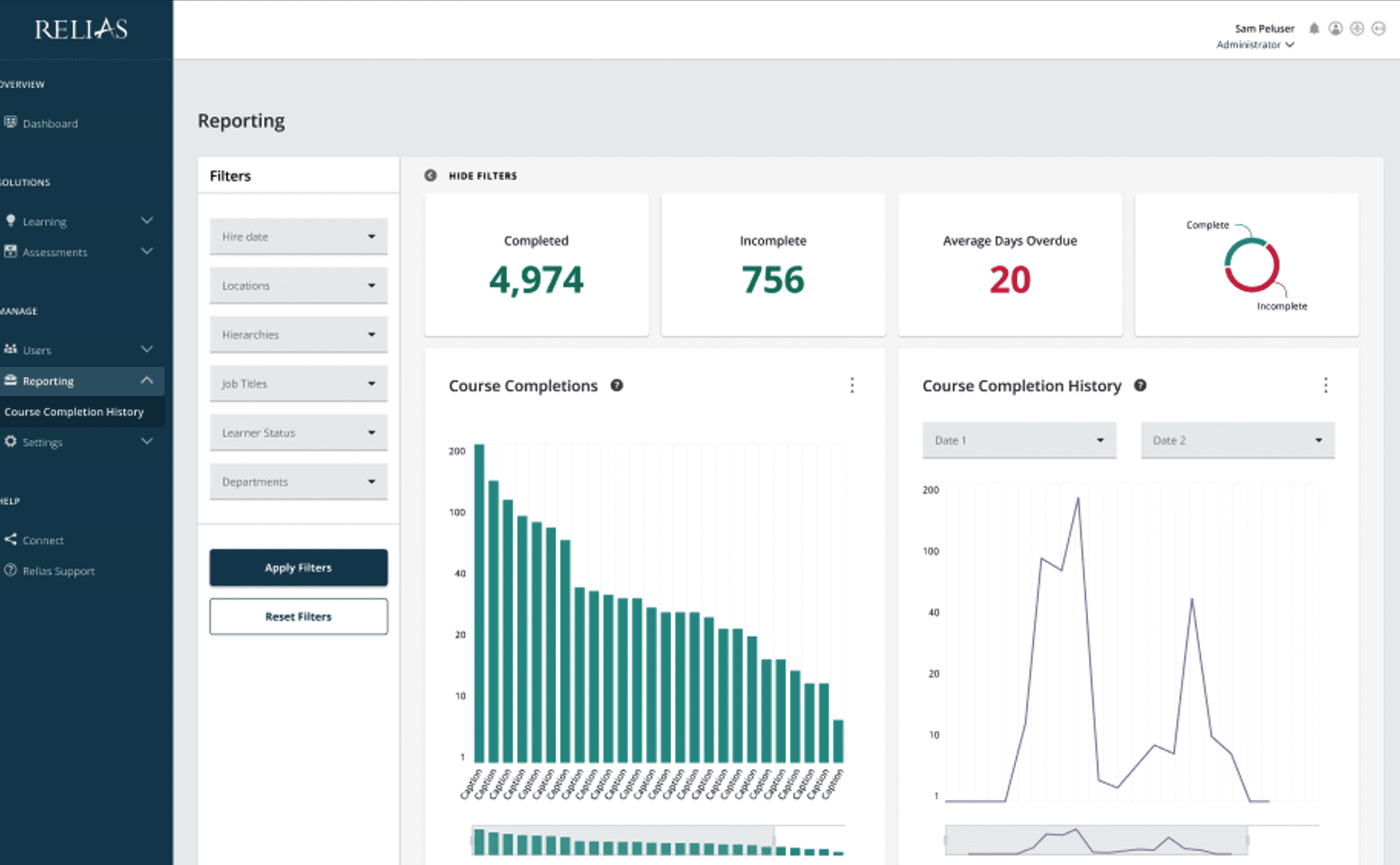Go to Dashboard in sidebar
This screenshot has width=1400, height=865.
click(x=50, y=123)
